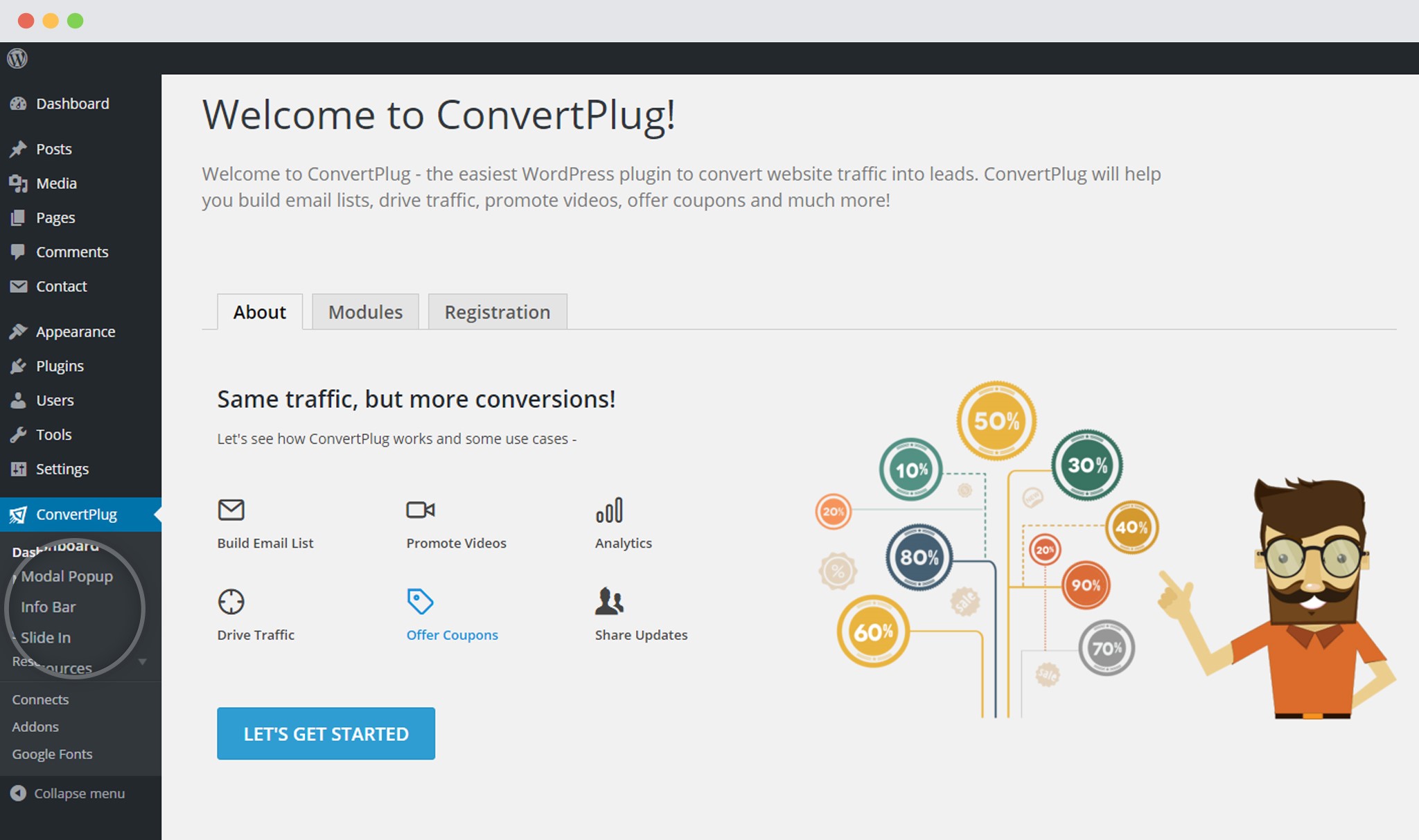The width and height of the screenshot is (1419, 840).
Task: Open the Slide In submenu item
Action: coord(46,638)
